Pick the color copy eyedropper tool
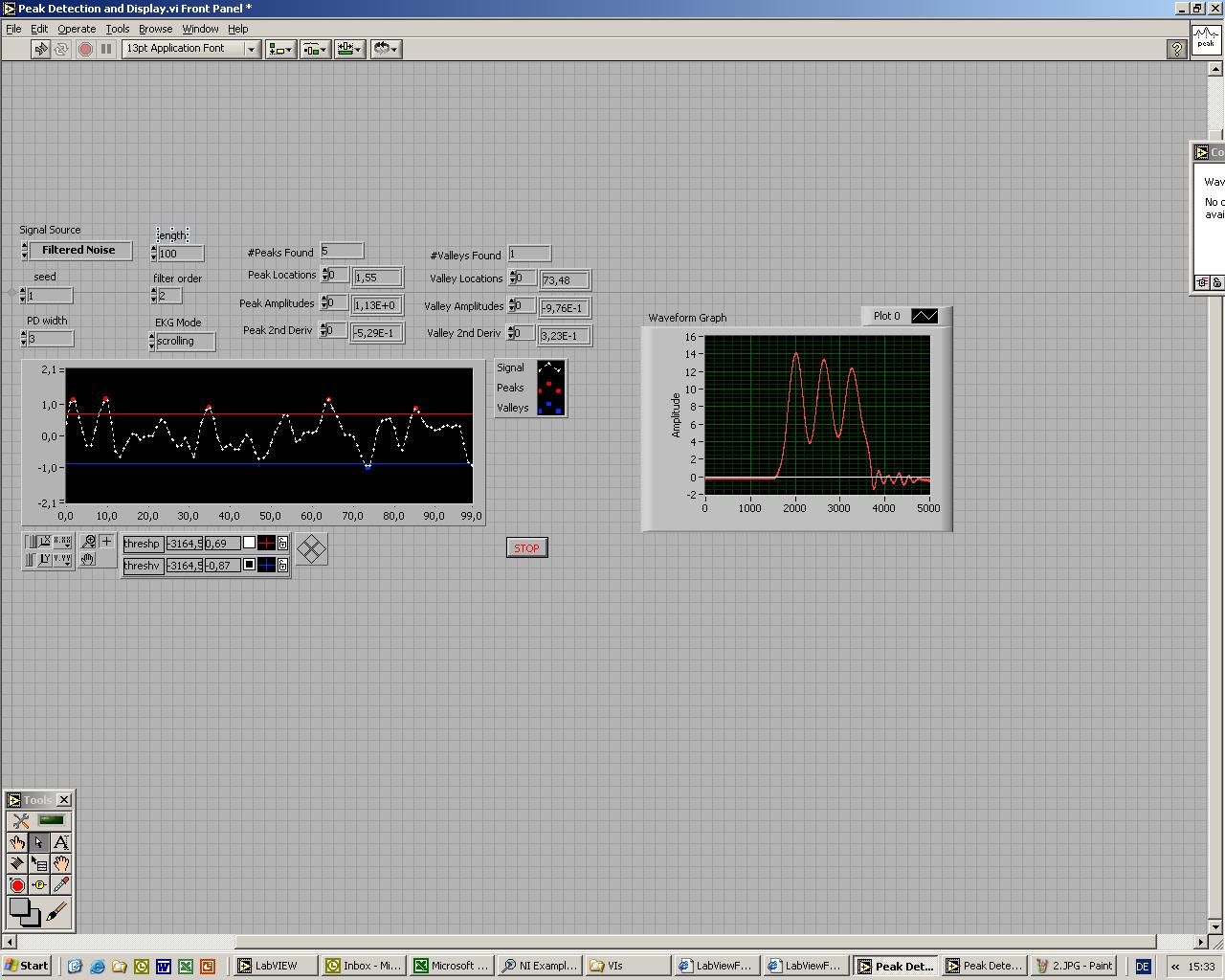Viewport: 1225px width, 980px height. point(61,884)
